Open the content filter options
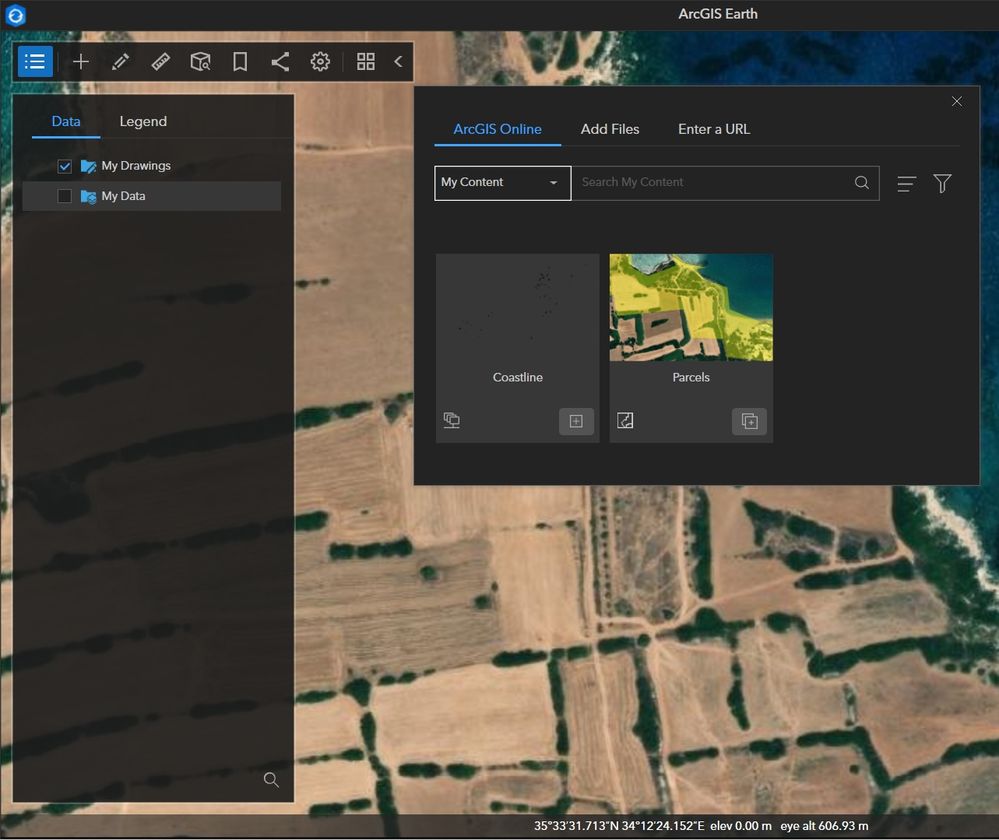 pyautogui.click(x=942, y=183)
